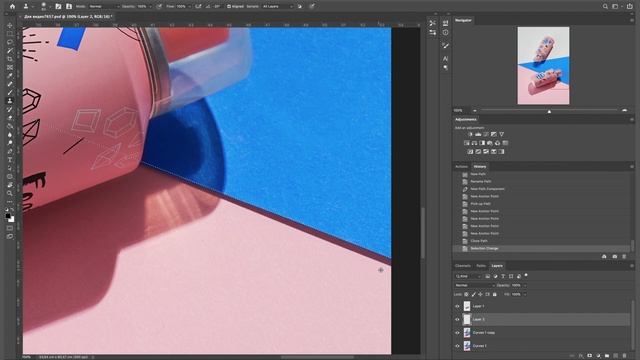Image resolution: width=640 pixels, height=360 pixels.
Task: Select the Zoom tool in toolbar
Action: point(10,193)
